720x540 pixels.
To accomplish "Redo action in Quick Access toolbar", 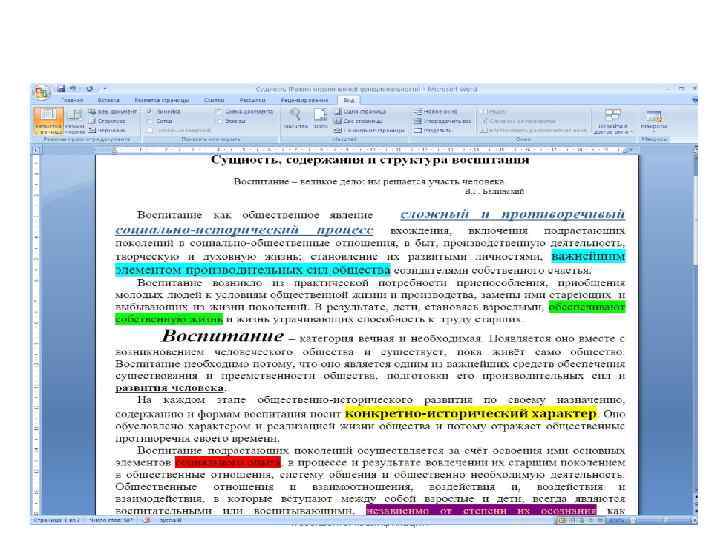I will [x=90, y=89].
